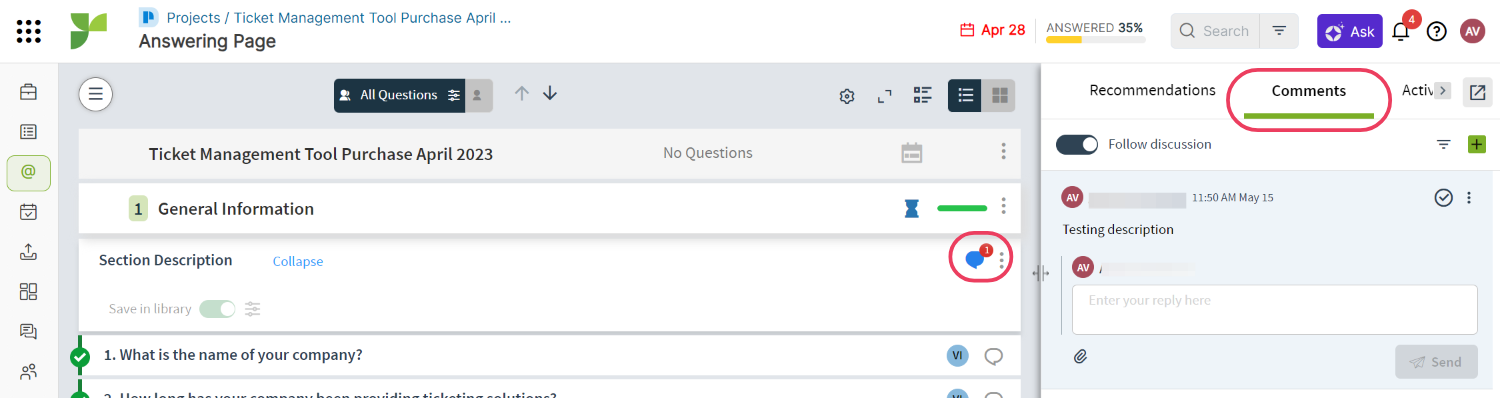
Task: Click the attachment paperclip icon
Action: pyautogui.click(x=1081, y=356)
